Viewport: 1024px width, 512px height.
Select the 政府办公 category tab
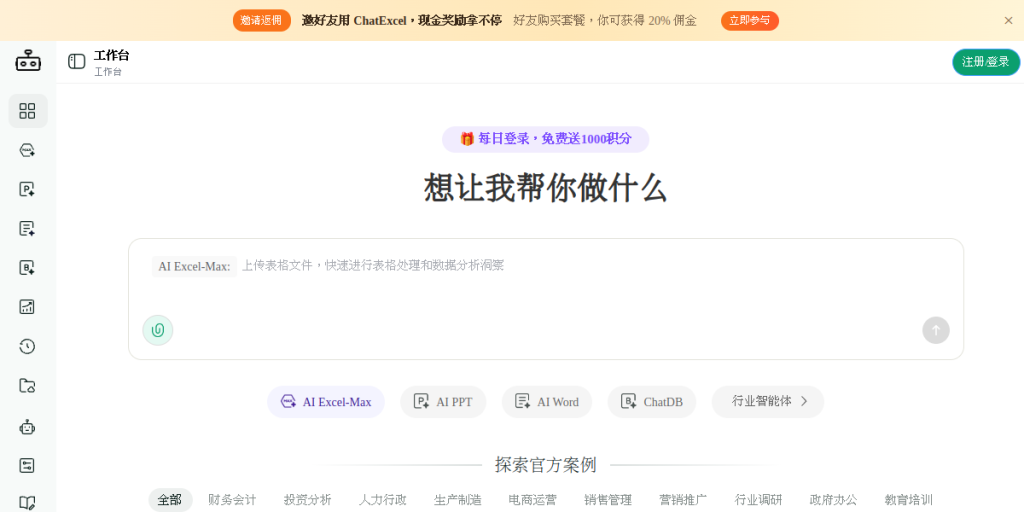click(x=833, y=500)
